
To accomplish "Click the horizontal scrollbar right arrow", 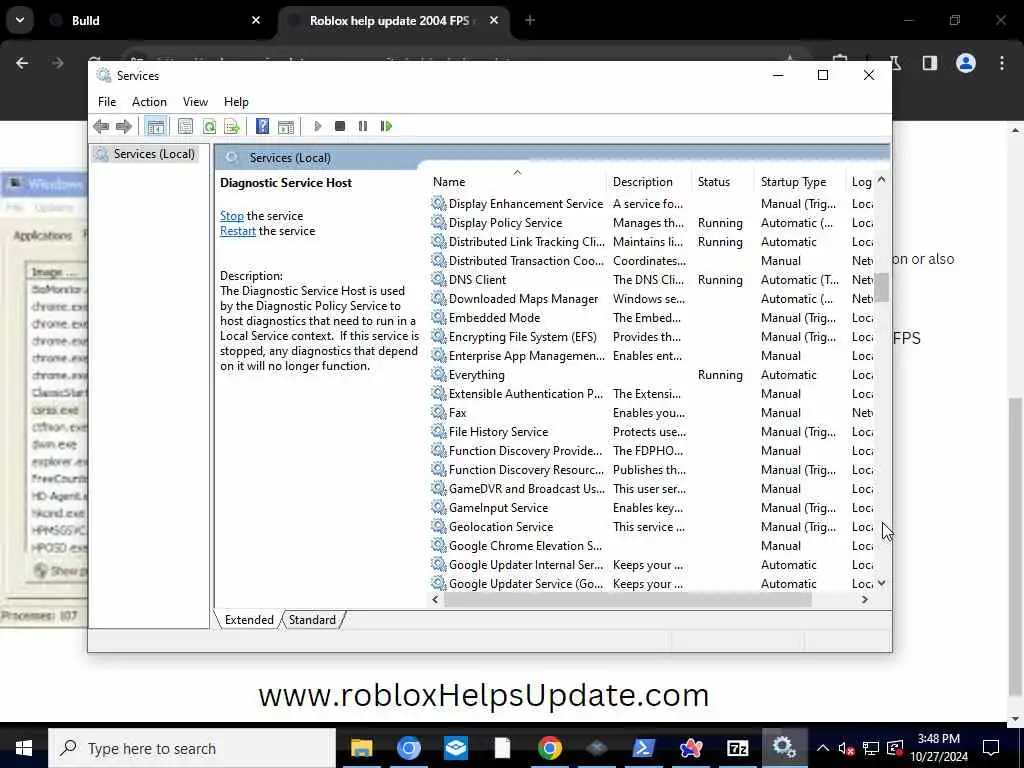I will click(865, 600).
